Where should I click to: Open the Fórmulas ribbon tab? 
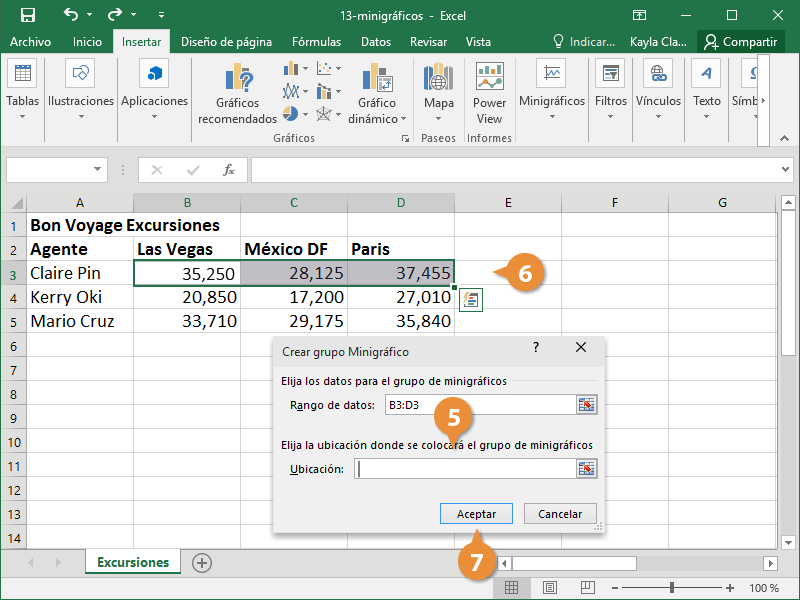click(x=316, y=42)
